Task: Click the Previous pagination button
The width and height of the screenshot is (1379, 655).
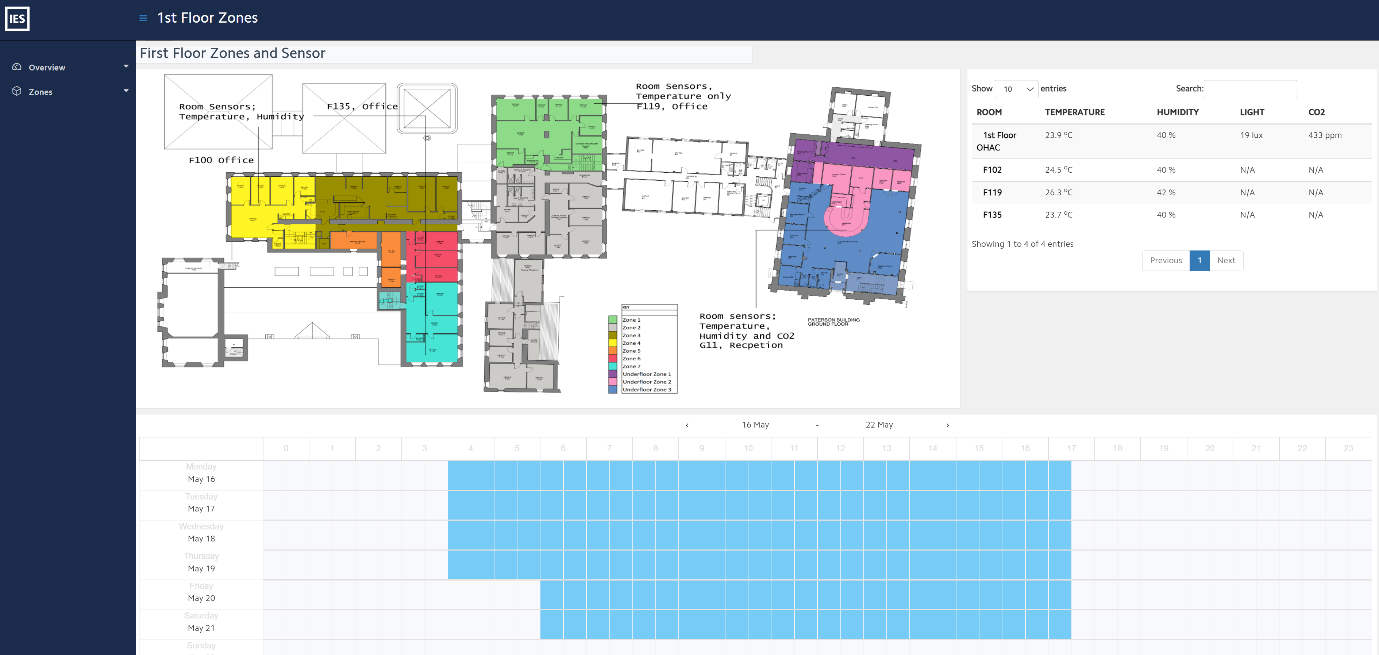Action: tap(1165, 260)
